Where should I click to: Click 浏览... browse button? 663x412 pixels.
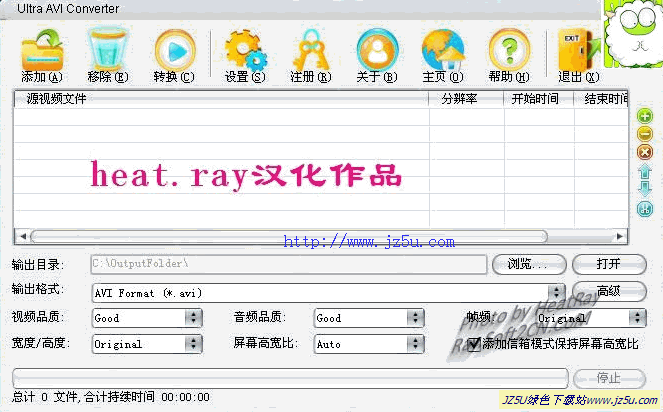pyautogui.click(x=529, y=264)
